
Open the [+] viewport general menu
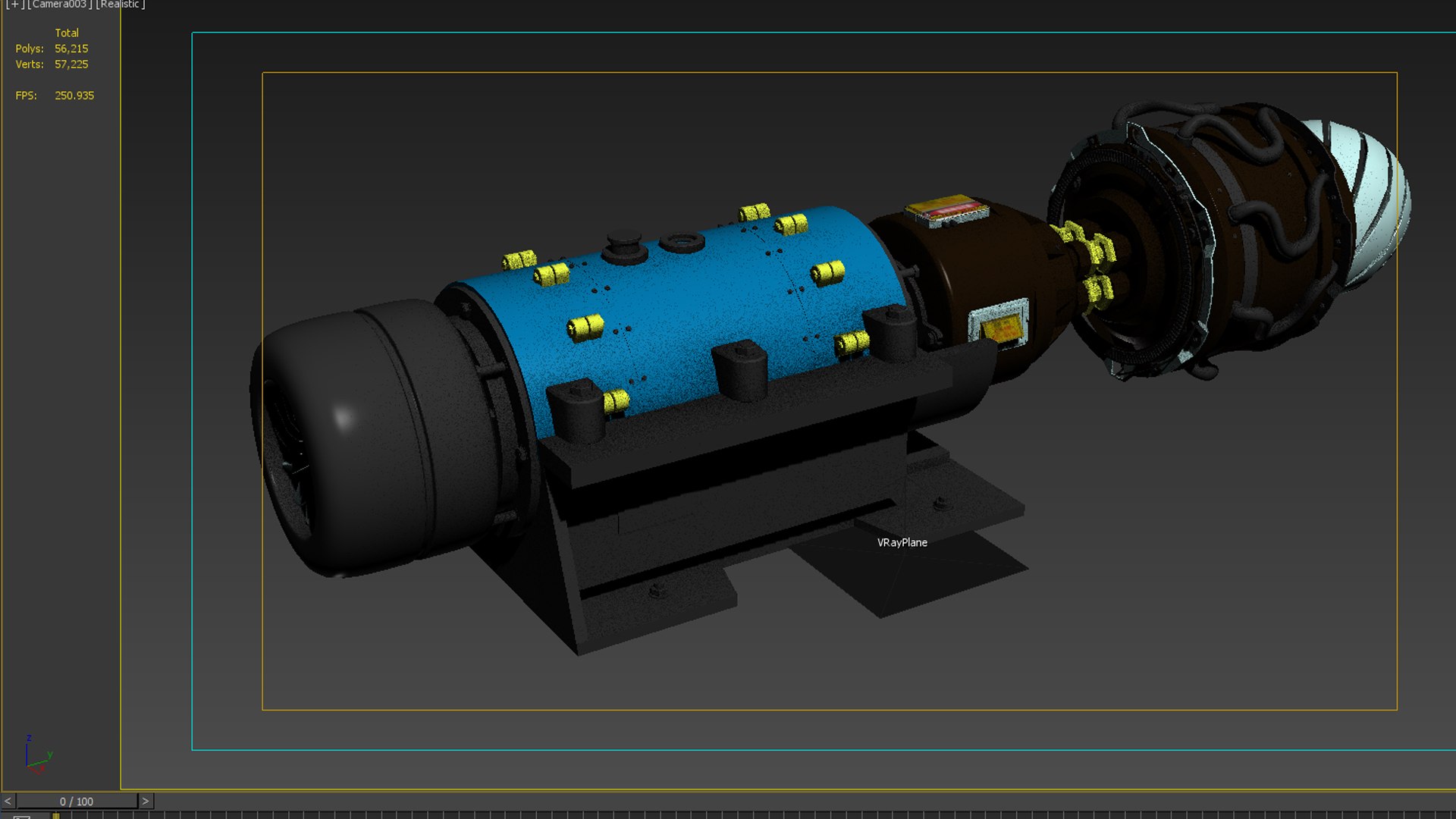(x=14, y=5)
